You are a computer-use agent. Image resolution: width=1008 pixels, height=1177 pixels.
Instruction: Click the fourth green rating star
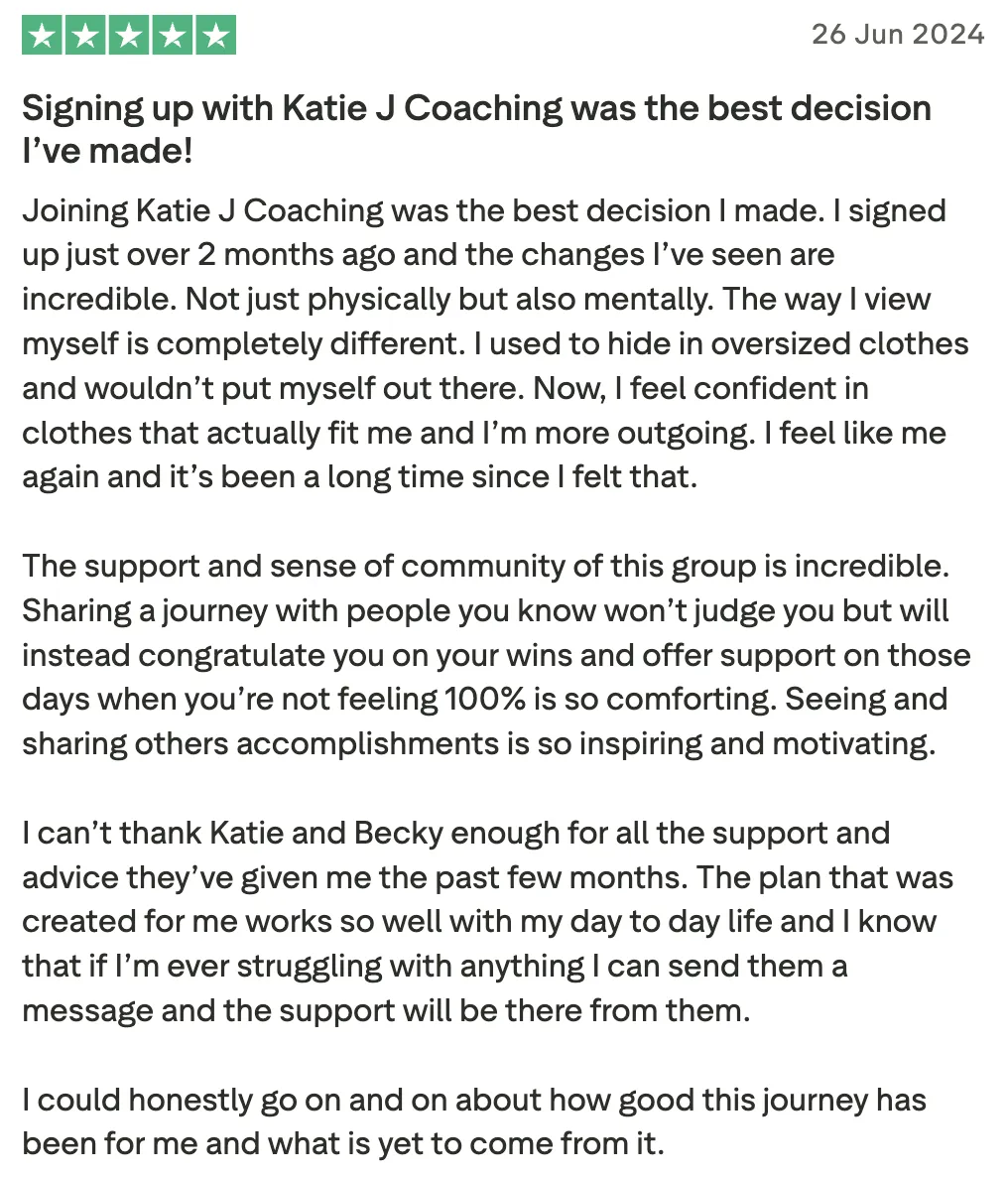click(172, 37)
